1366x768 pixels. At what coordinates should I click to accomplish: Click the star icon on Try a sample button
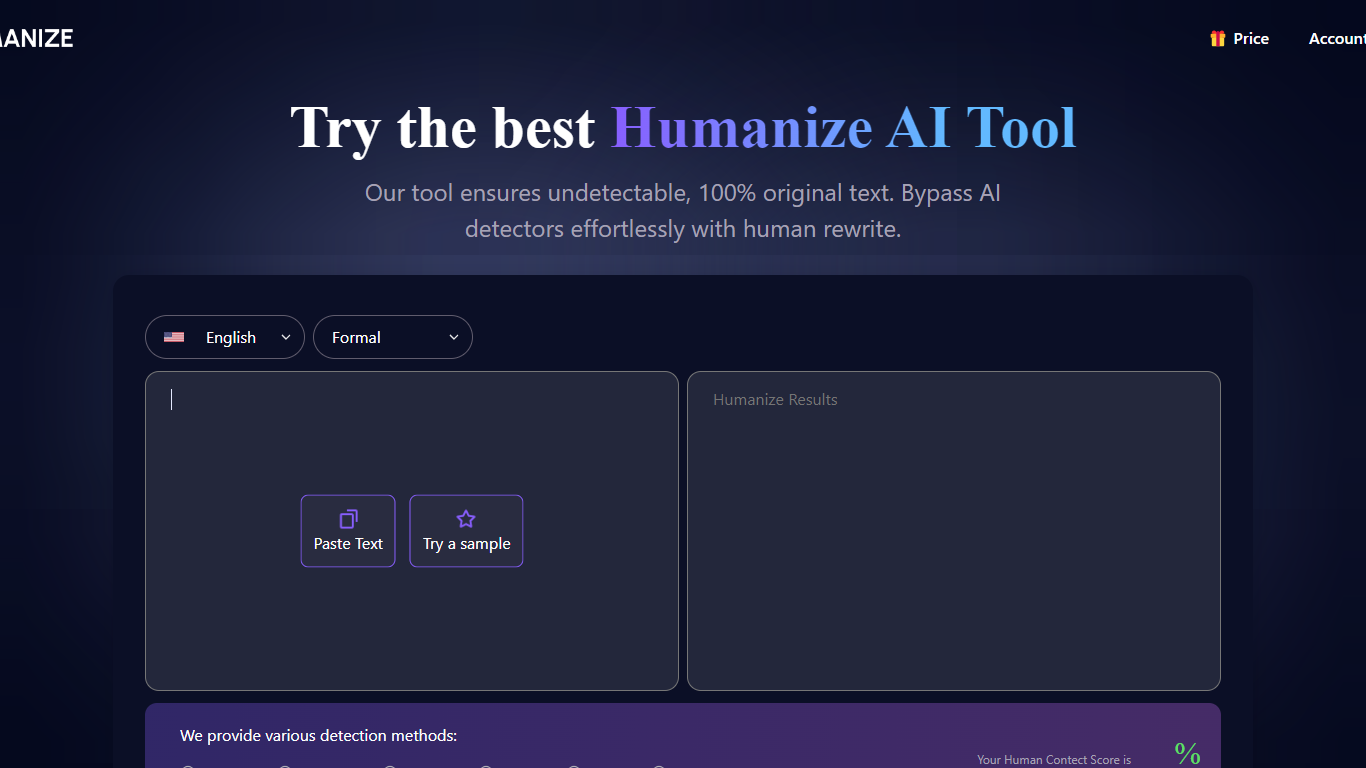(466, 519)
